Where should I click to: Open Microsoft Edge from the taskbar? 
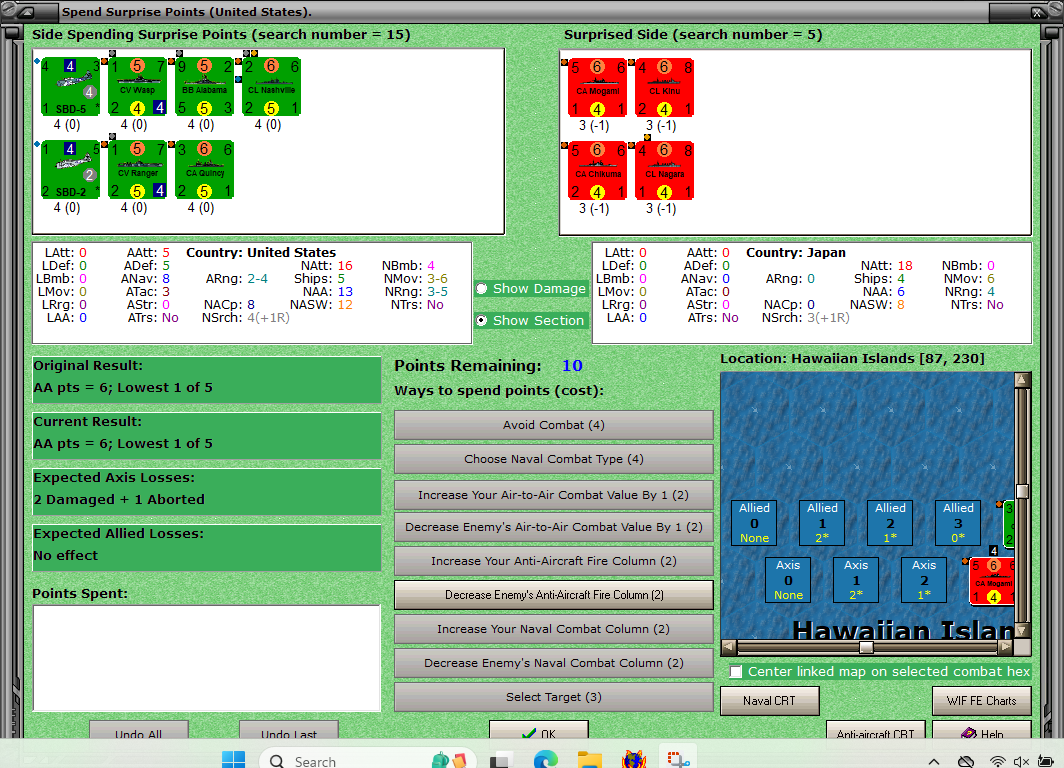point(546,760)
